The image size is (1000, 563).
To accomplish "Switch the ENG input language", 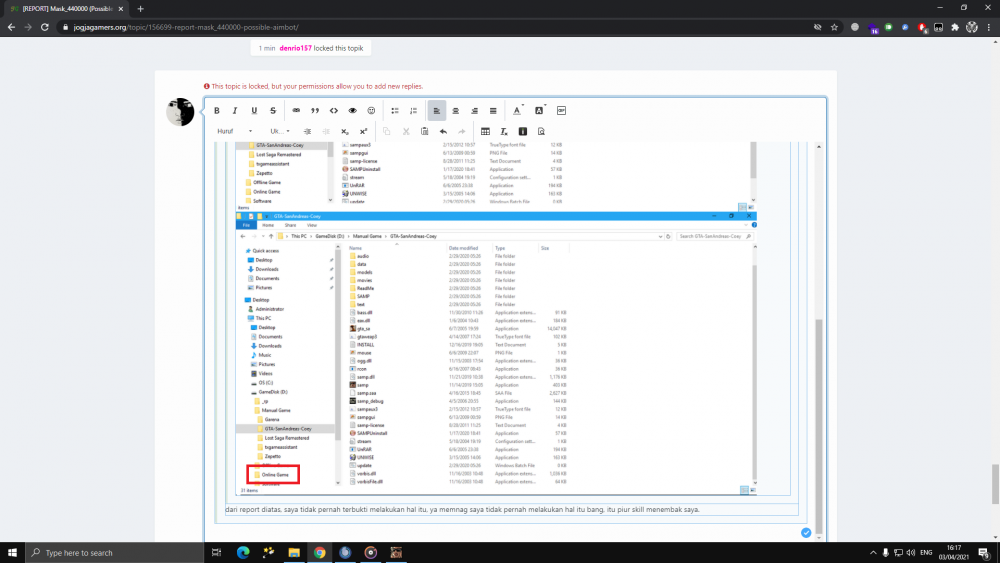I will coord(926,553).
